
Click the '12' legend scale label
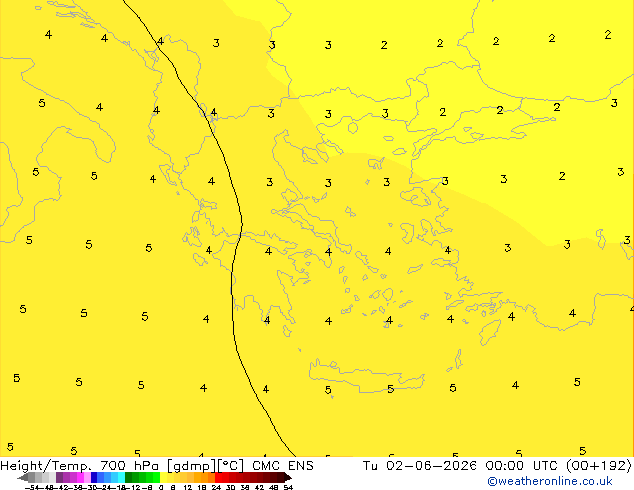[187, 487]
